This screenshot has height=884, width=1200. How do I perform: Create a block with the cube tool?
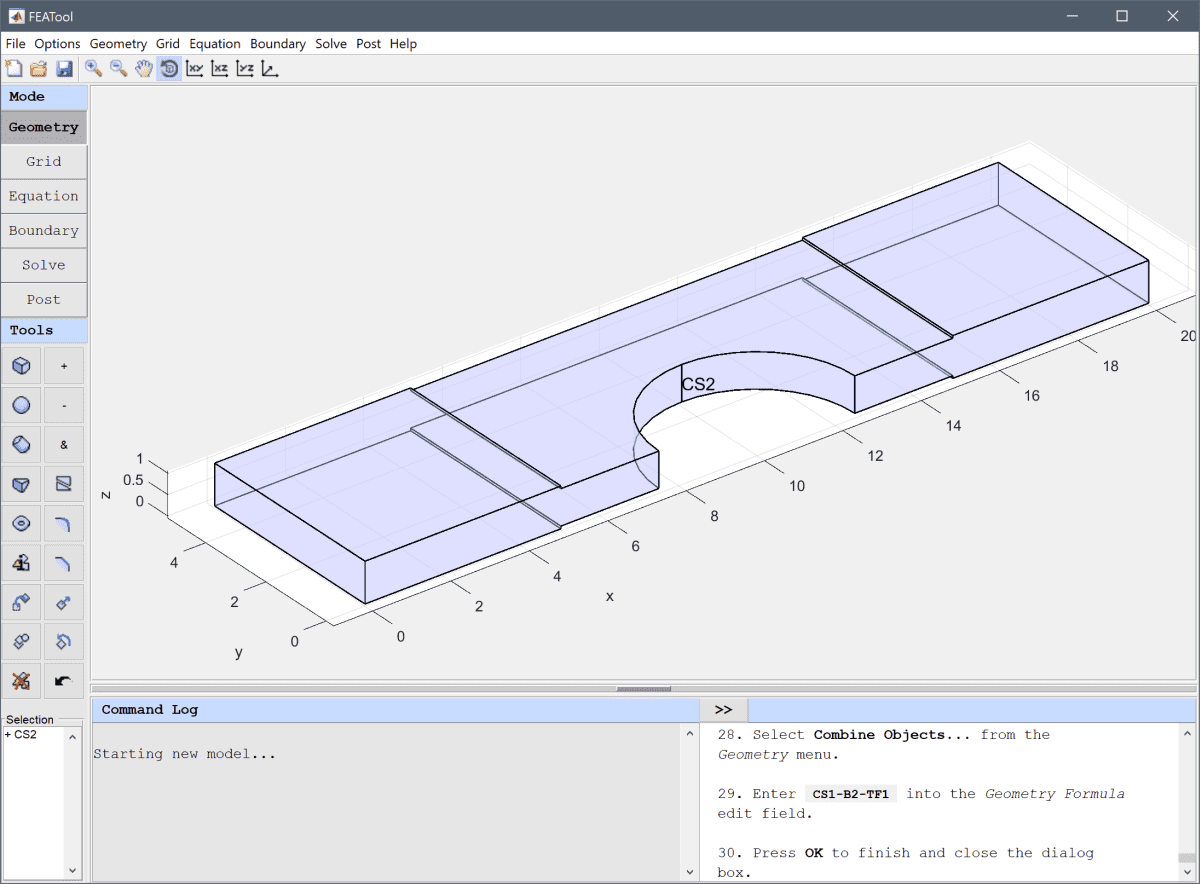click(21, 366)
